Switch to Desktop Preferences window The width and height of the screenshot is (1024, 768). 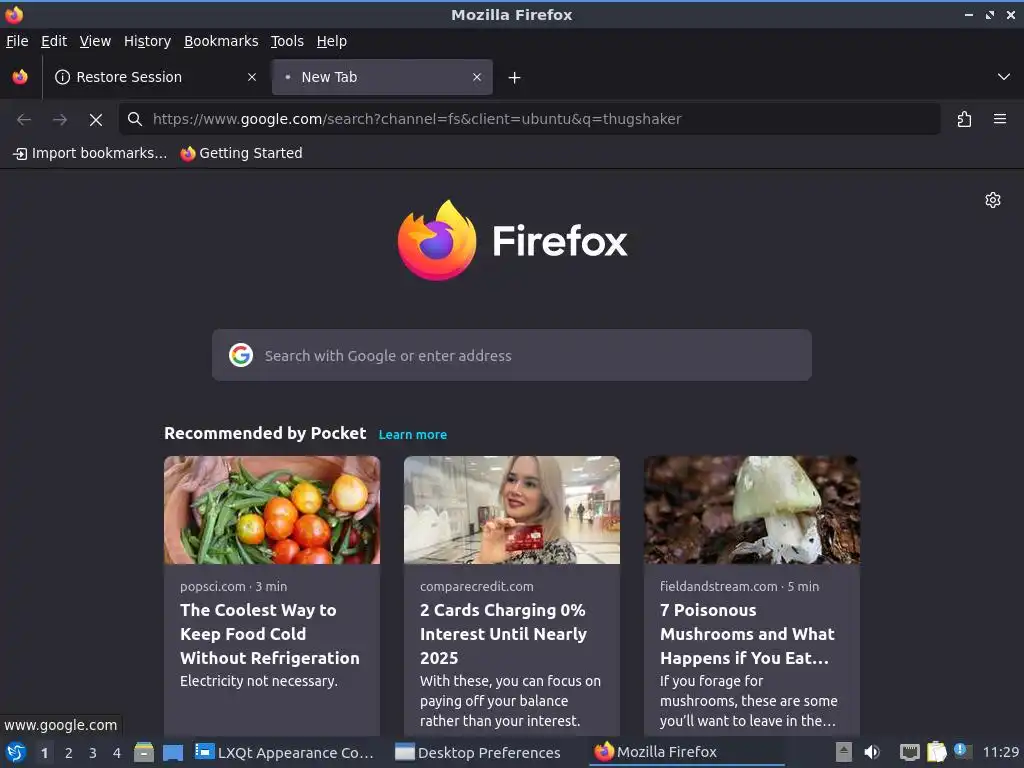[479, 752]
